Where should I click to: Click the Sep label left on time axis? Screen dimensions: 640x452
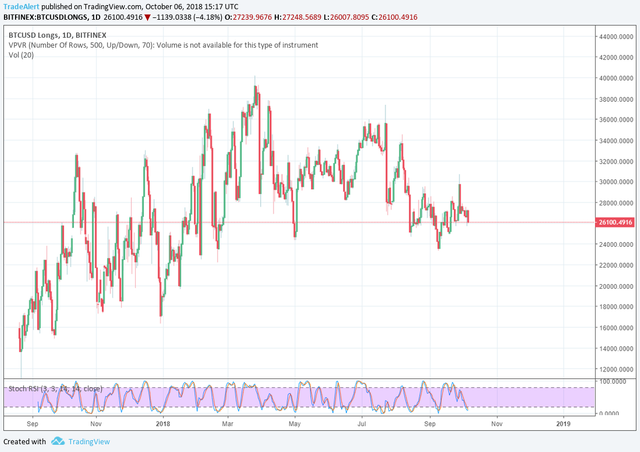32,424
